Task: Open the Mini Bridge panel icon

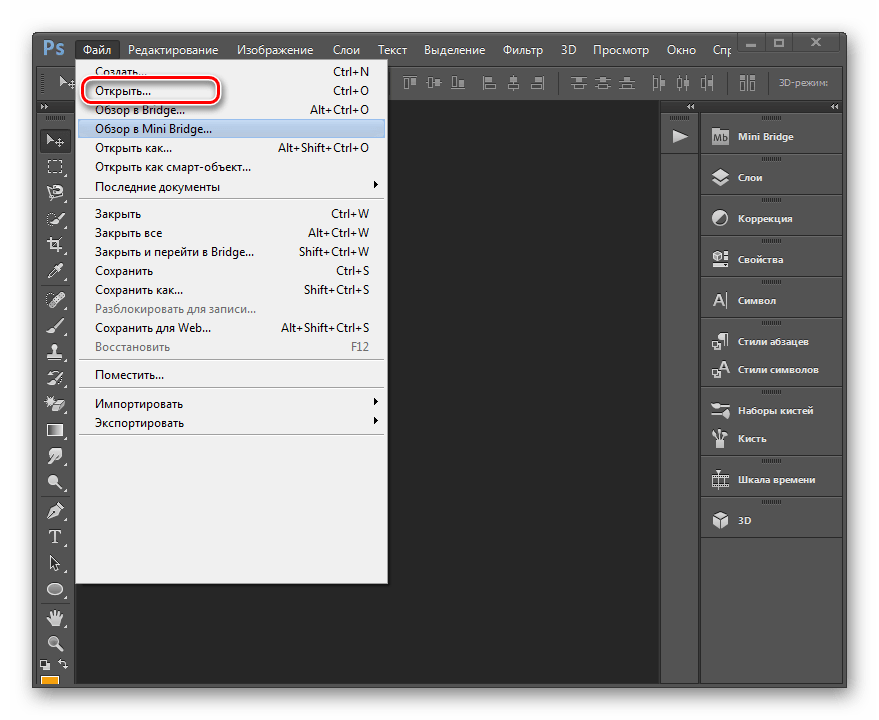Action: [x=720, y=137]
